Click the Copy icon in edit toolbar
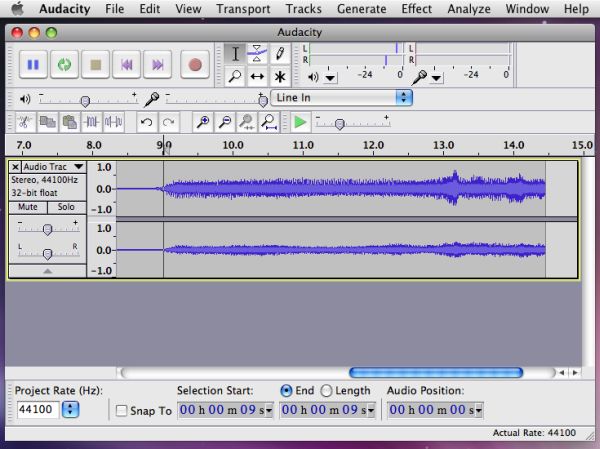This screenshot has width=600, height=449. click(47, 122)
